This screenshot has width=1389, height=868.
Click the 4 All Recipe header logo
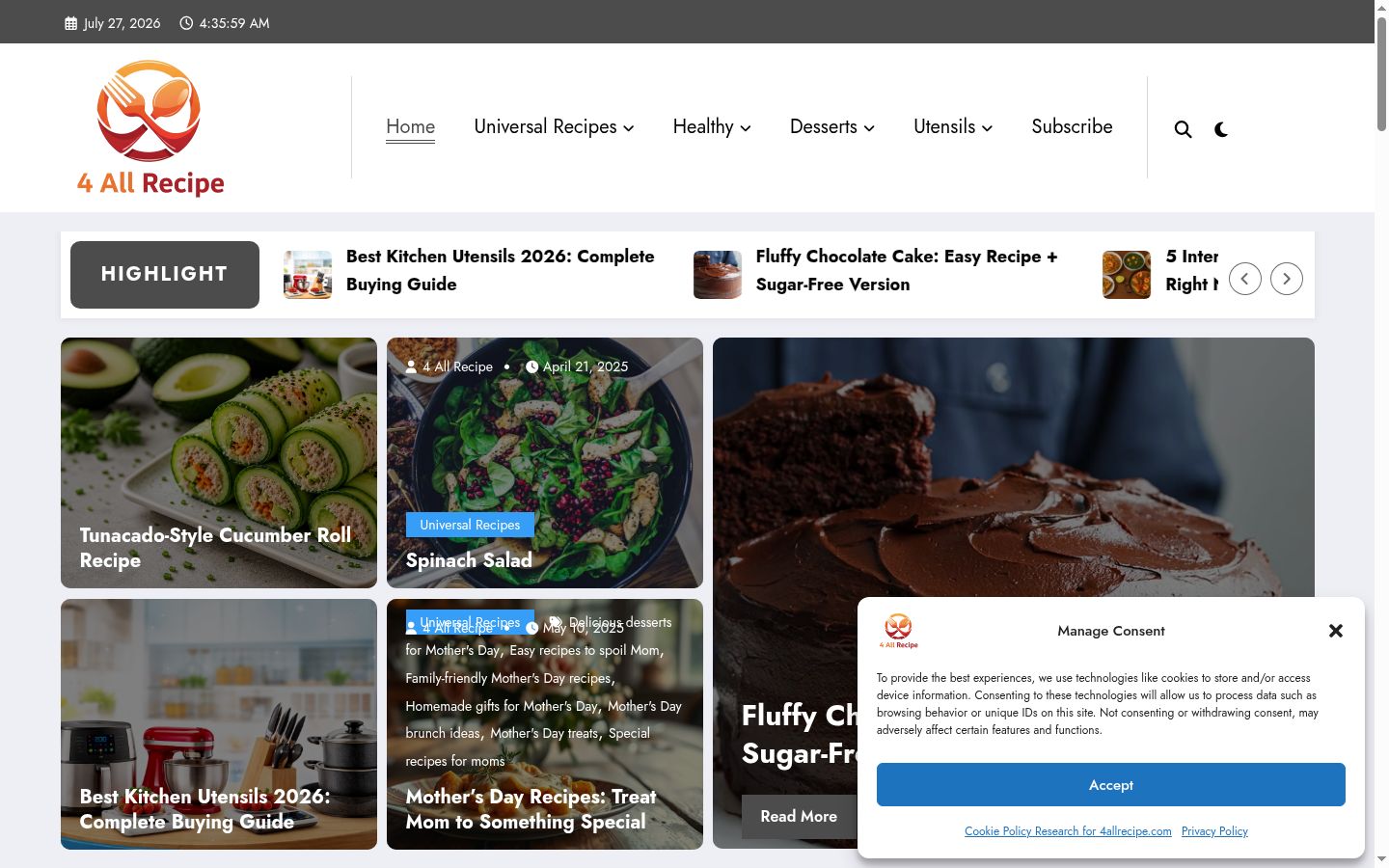tap(150, 128)
